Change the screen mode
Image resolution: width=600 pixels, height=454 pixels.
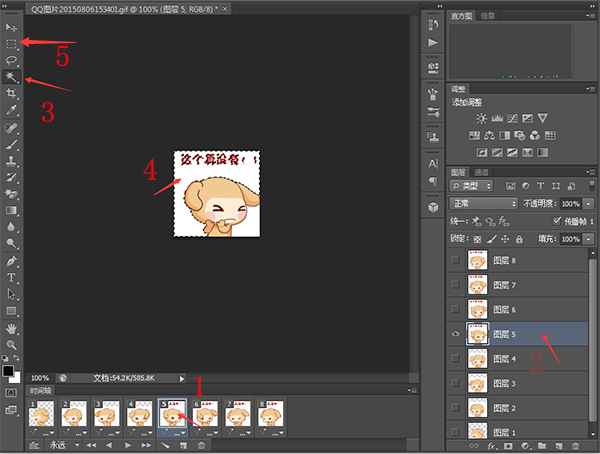[x=11, y=410]
